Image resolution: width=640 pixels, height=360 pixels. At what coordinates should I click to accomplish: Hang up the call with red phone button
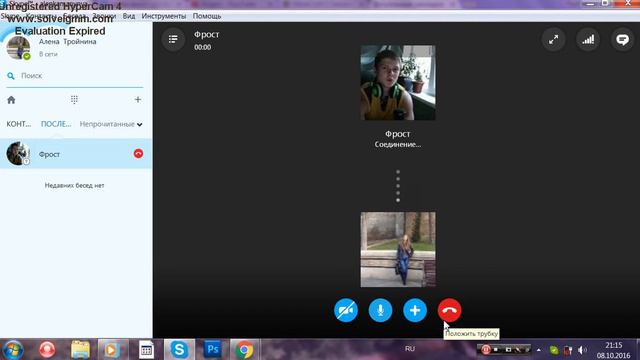pyautogui.click(x=449, y=310)
